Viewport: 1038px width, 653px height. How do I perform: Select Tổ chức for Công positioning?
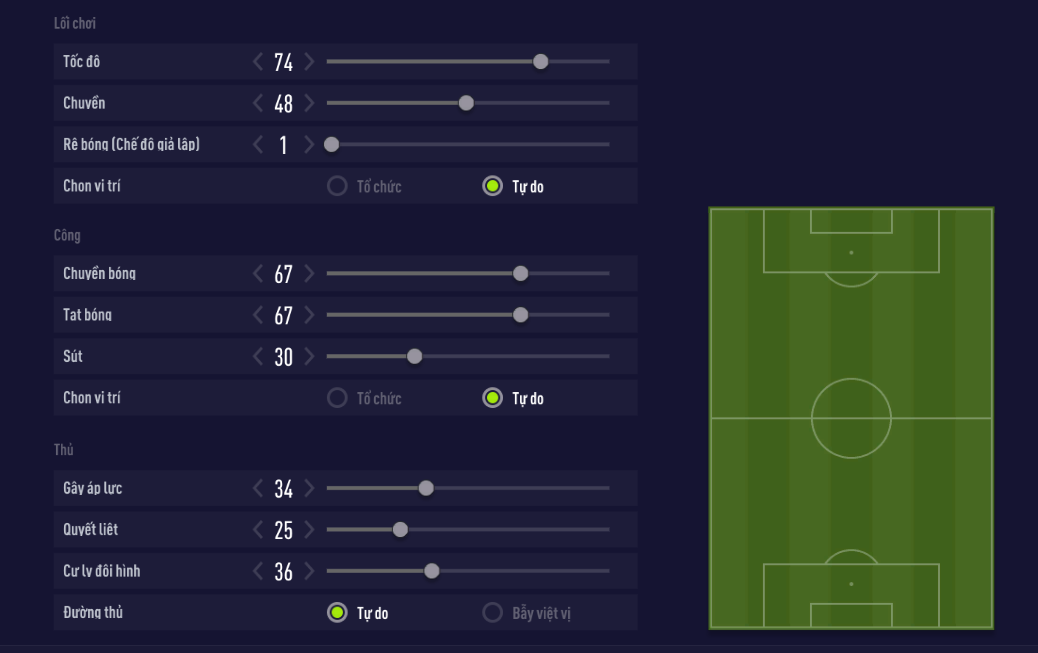(x=337, y=398)
